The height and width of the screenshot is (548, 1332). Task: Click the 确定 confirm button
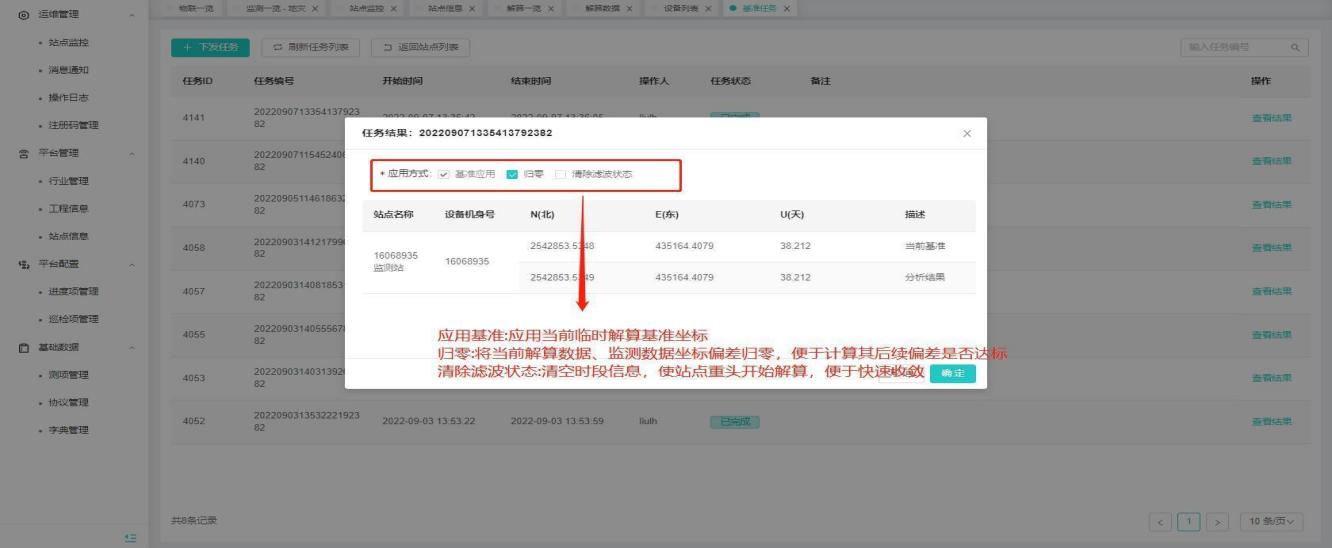pos(952,373)
